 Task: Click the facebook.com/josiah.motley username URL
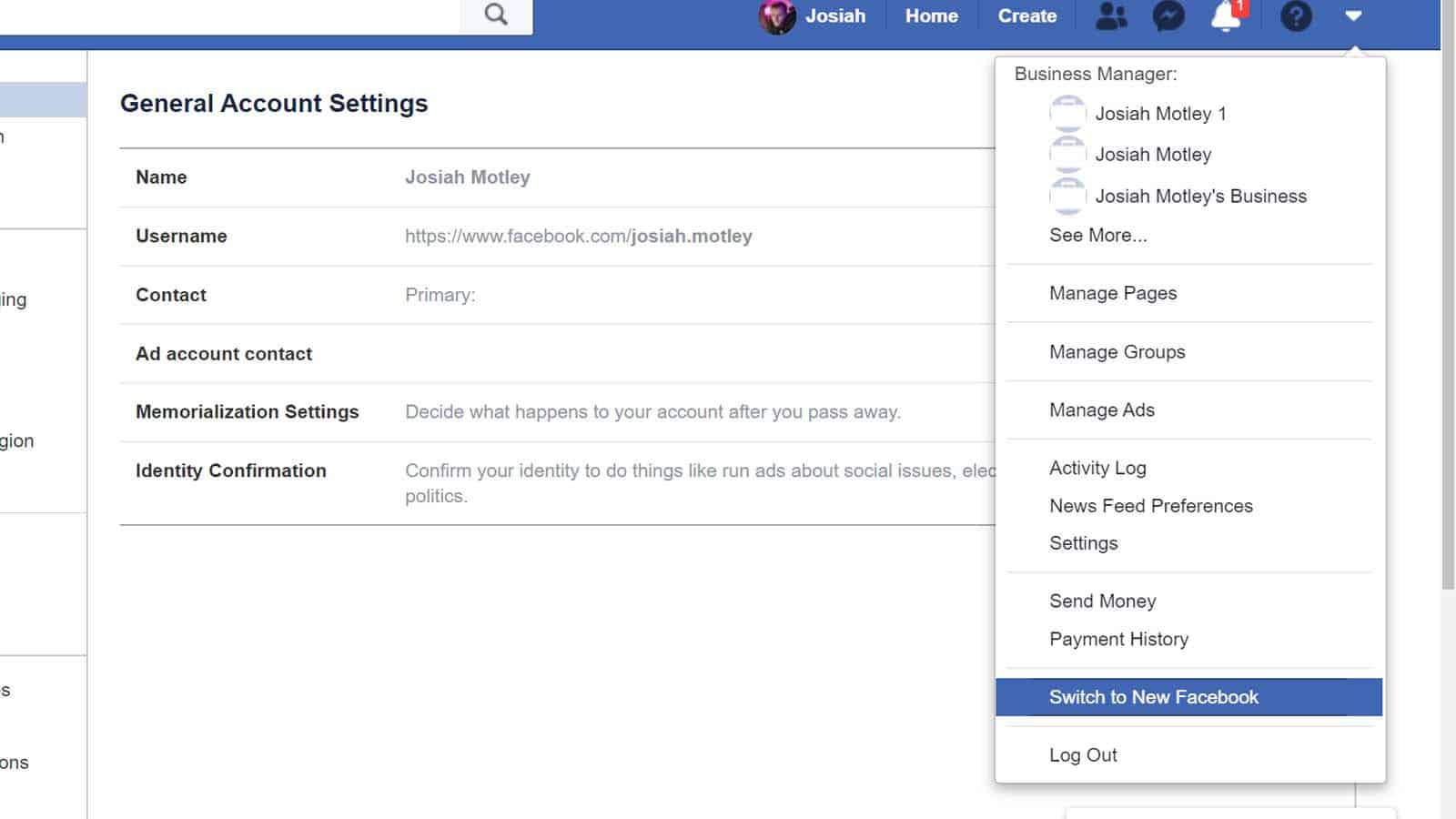point(578,237)
